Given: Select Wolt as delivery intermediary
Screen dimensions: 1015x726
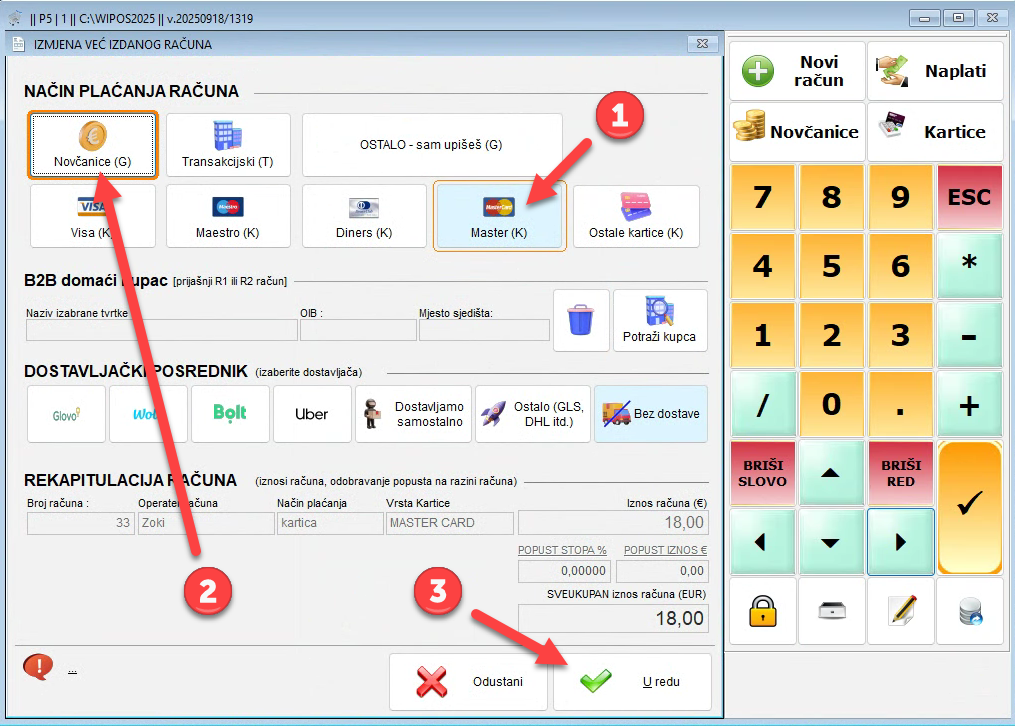Looking at the screenshot, I should (148, 414).
